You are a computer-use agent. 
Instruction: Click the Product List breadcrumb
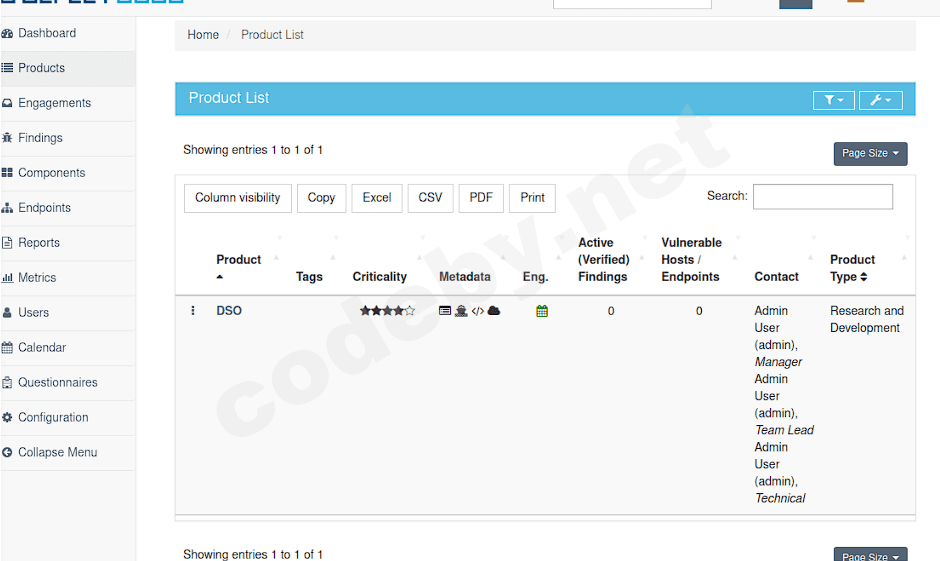pos(272,35)
